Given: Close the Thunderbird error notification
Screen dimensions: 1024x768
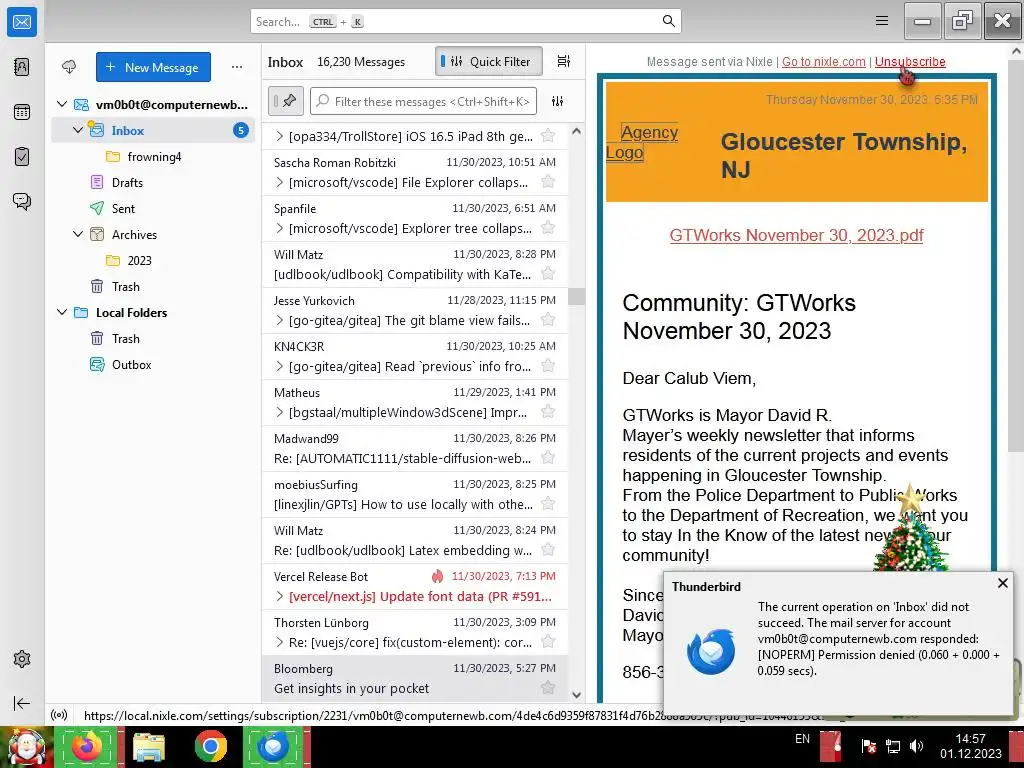Looking at the screenshot, I should click(1002, 583).
